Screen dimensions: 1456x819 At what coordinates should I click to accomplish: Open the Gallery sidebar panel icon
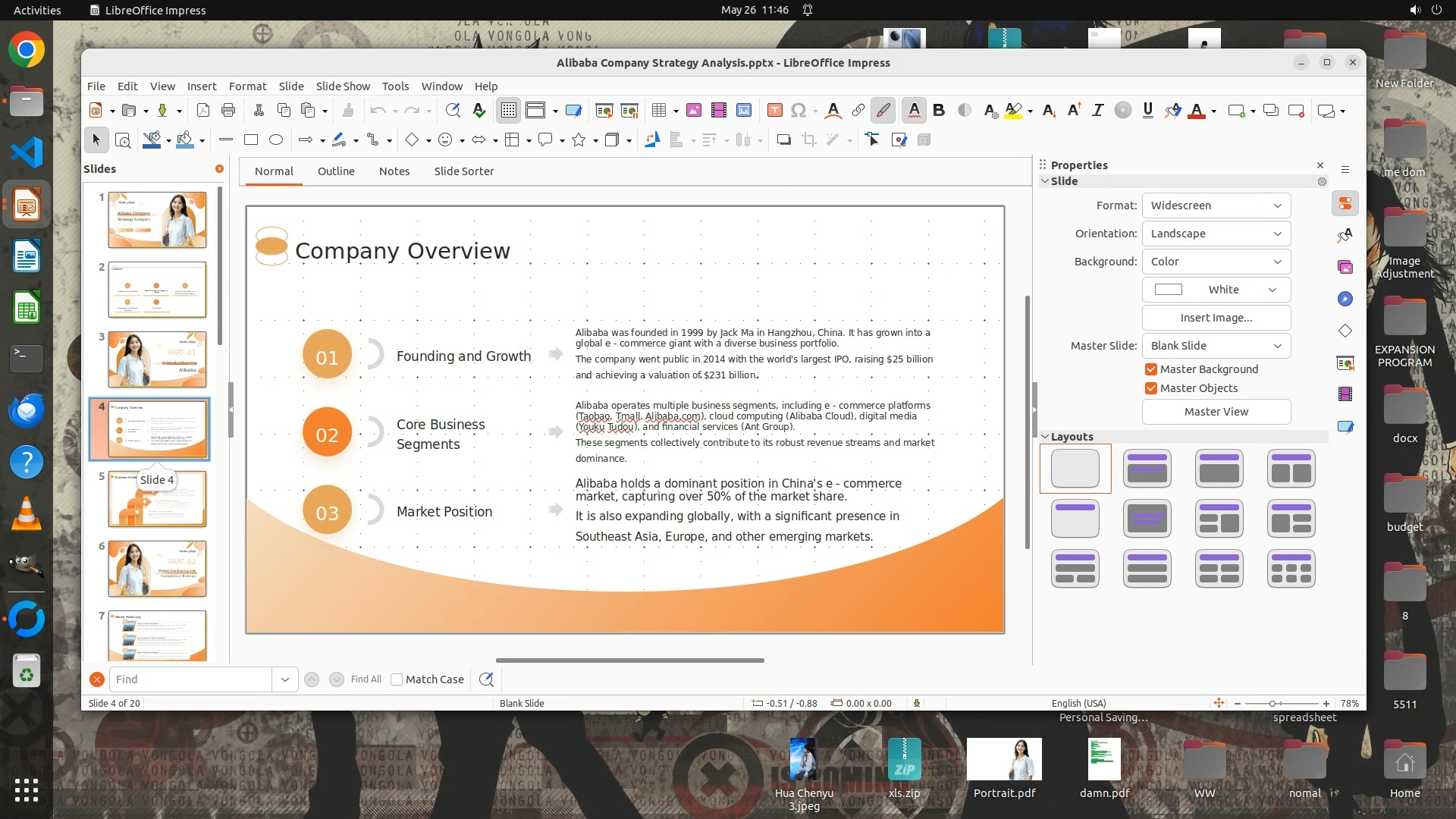[1345, 267]
